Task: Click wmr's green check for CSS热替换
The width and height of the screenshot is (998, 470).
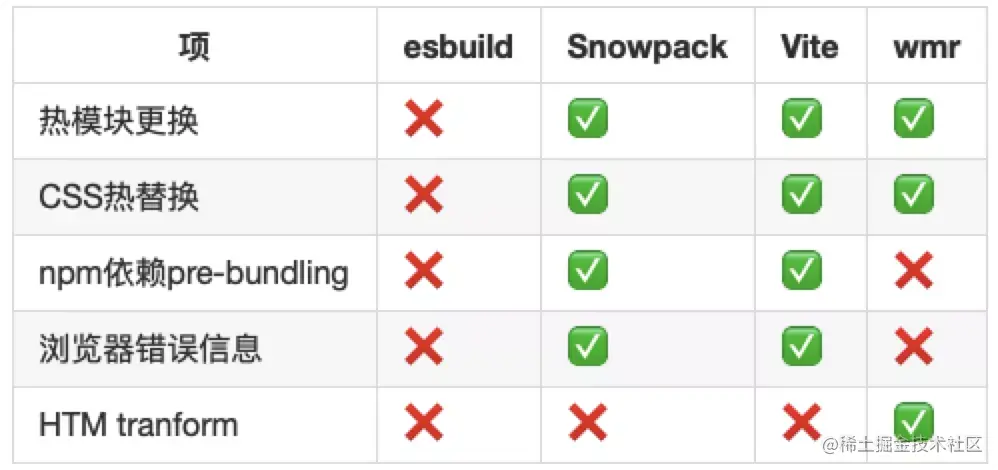Action: [913, 194]
